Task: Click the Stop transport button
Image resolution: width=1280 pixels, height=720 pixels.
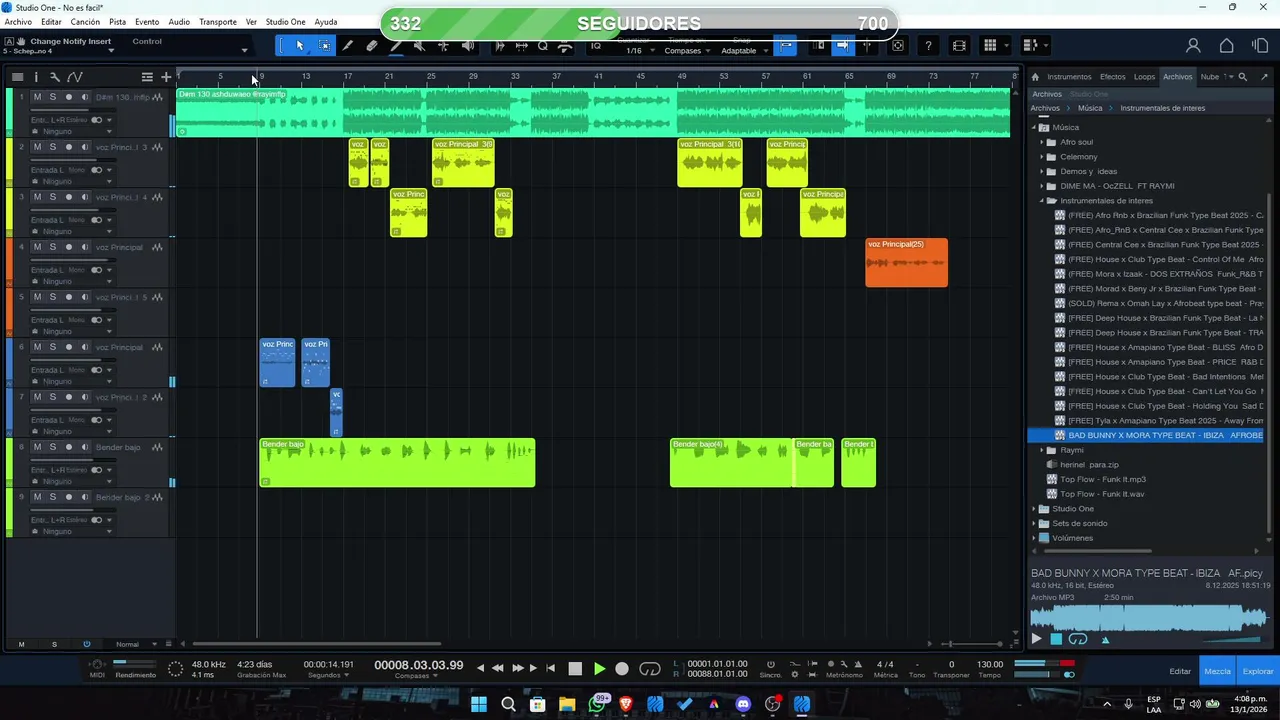Action: click(x=575, y=669)
